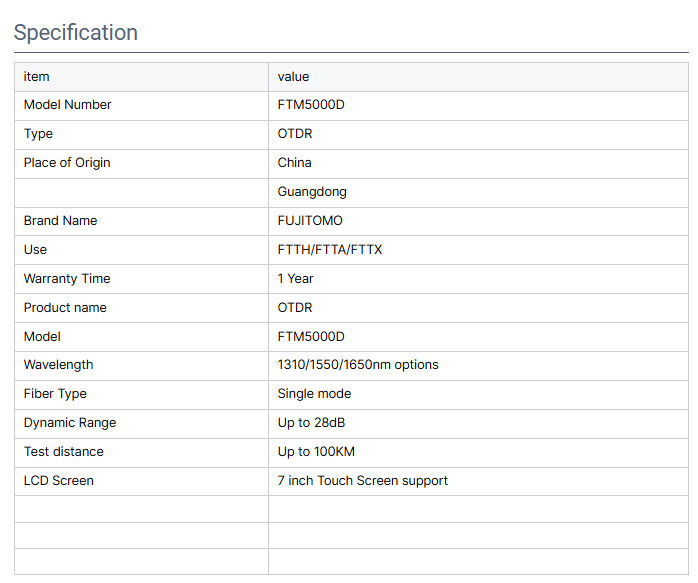Select the 7 inch Touch Screen support value
Image resolution: width=698 pixels, height=583 pixels.
click(362, 481)
